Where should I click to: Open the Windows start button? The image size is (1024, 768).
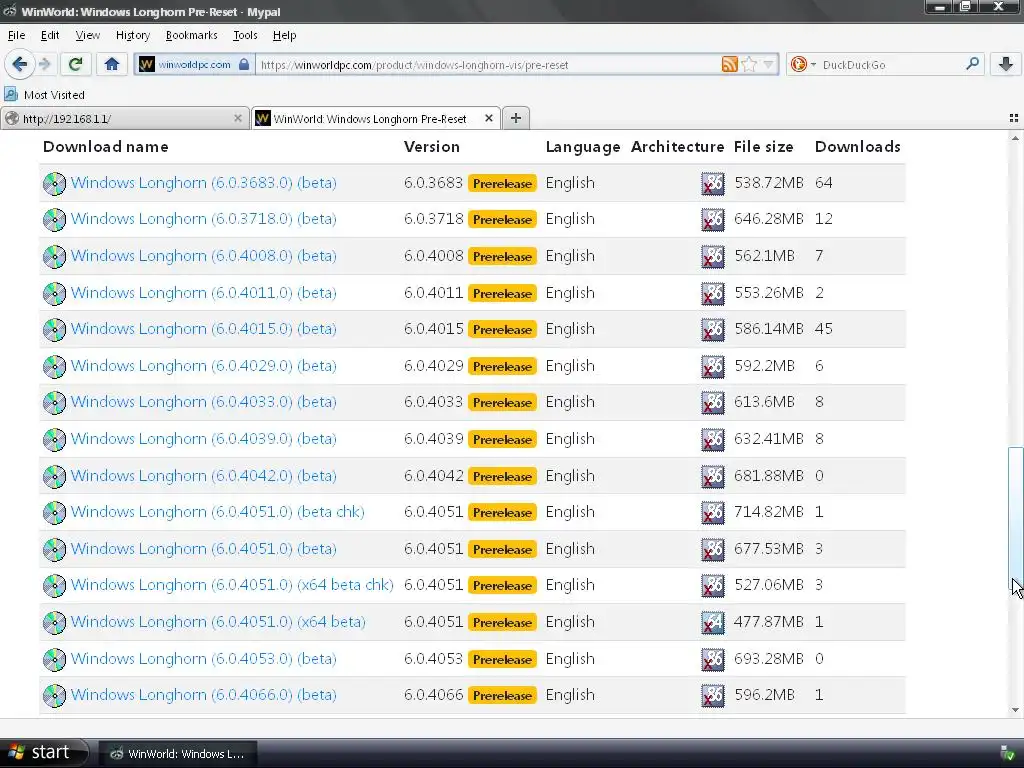tap(43, 753)
